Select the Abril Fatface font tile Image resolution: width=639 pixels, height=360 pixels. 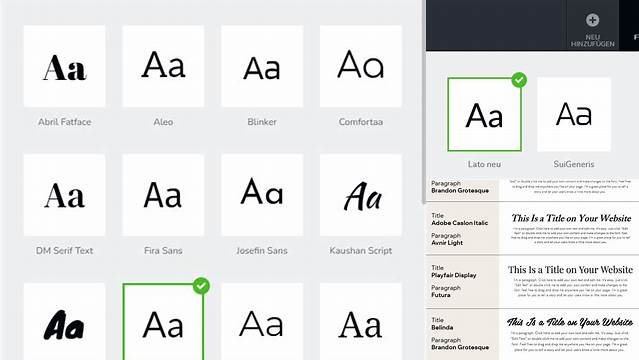coord(64,66)
